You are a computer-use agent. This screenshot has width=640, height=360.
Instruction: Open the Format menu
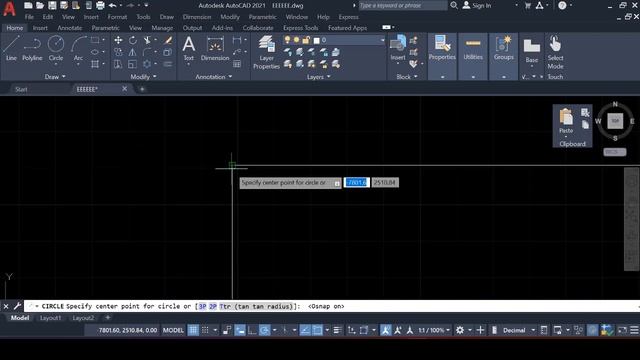coord(117,17)
